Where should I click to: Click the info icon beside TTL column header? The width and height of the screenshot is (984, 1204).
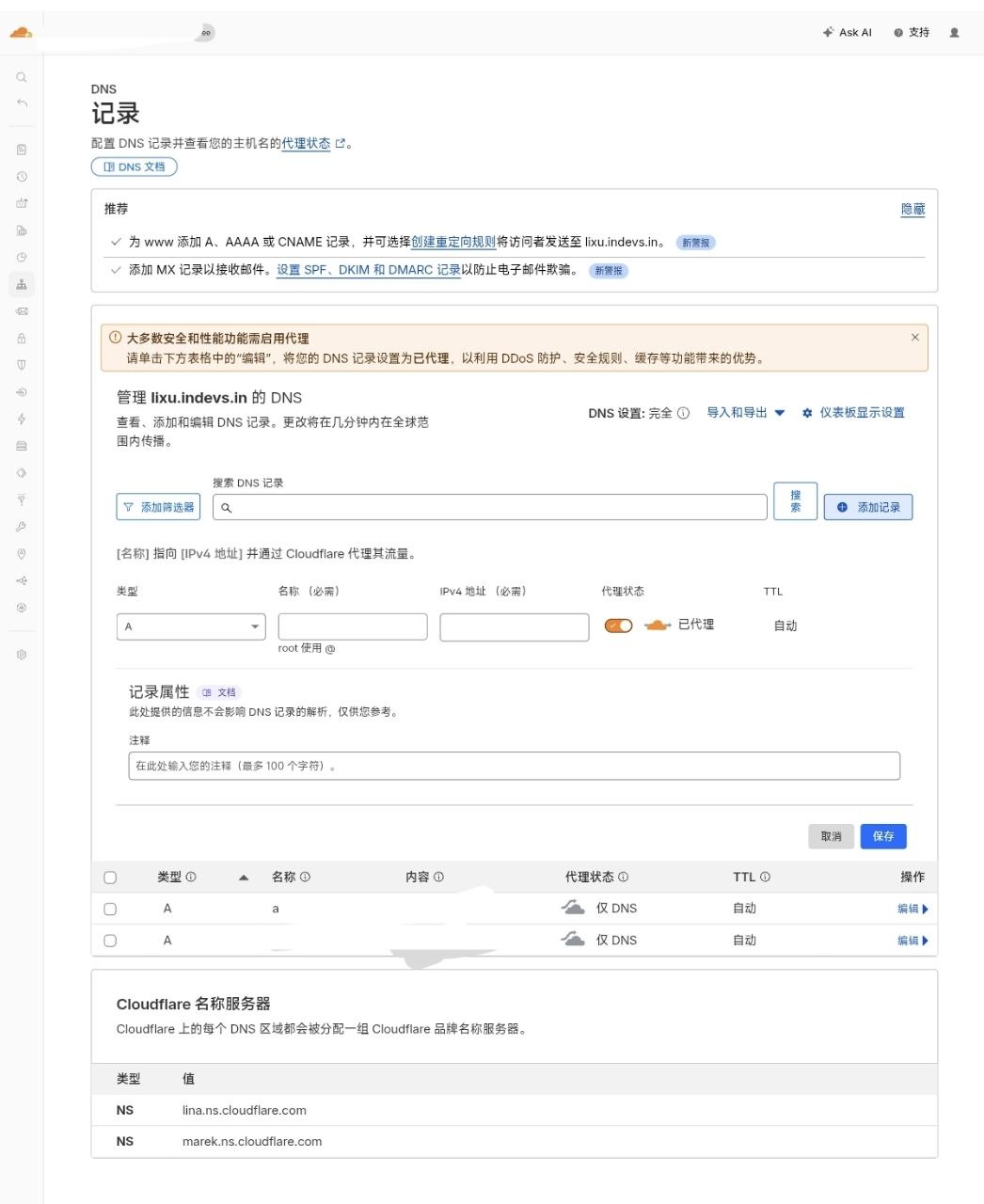765,877
